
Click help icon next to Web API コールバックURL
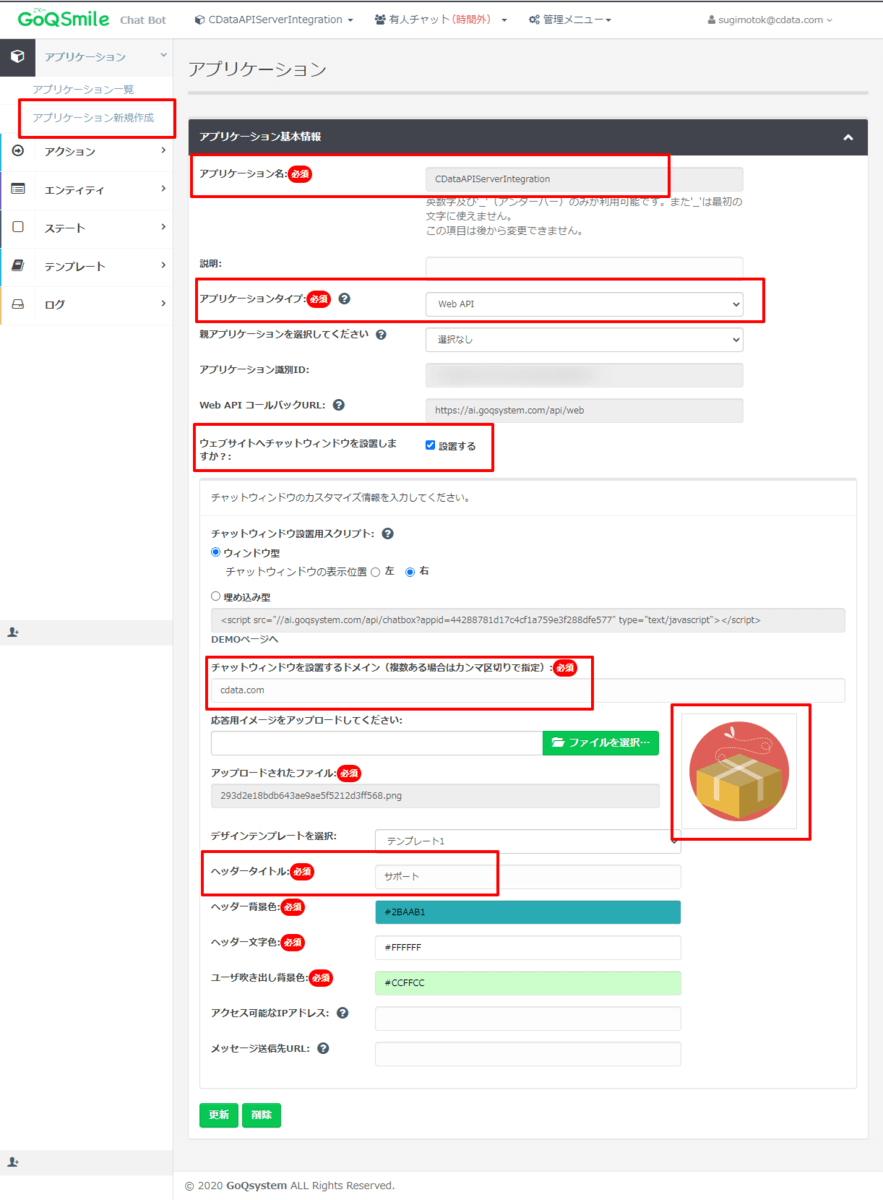339,405
